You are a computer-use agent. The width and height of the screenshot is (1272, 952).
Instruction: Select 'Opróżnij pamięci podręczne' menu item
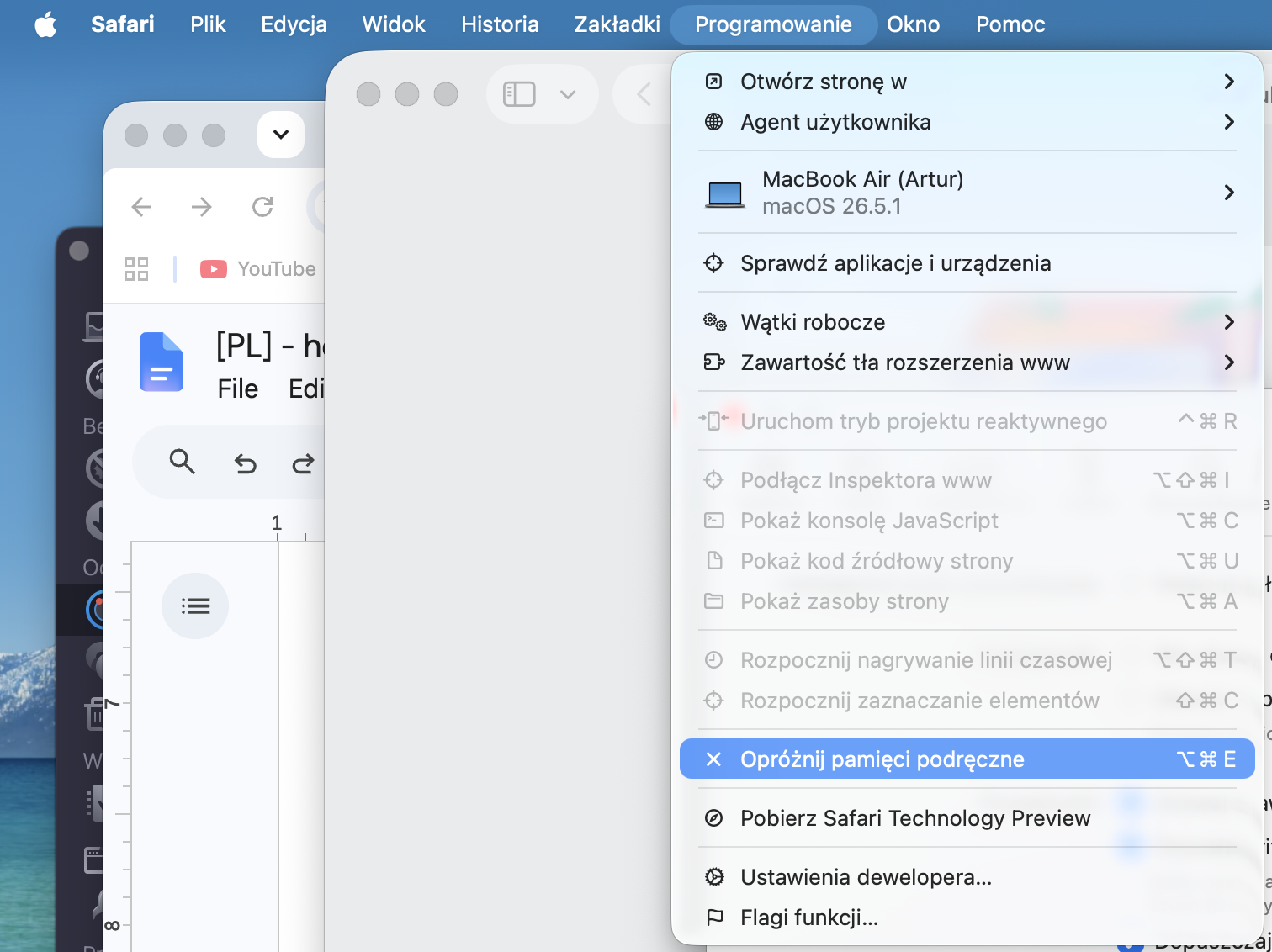pyautogui.click(x=967, y=759)
